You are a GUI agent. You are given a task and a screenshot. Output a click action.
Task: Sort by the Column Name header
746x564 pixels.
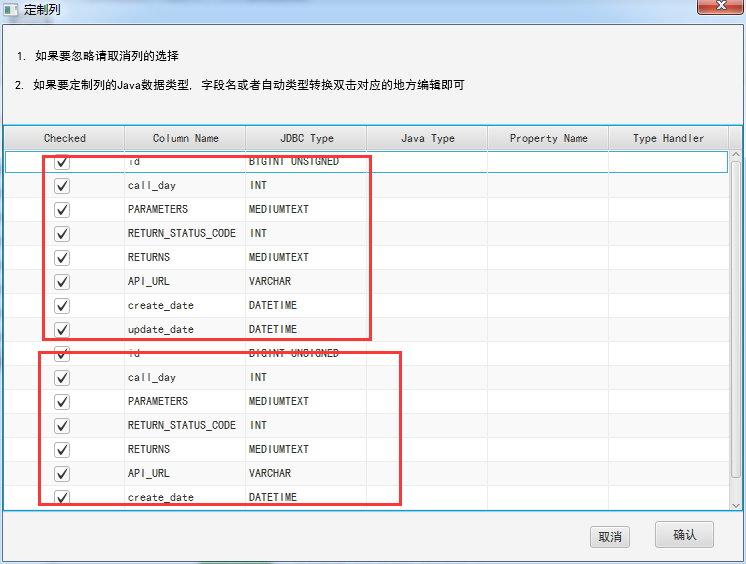(x=185, y=138)
